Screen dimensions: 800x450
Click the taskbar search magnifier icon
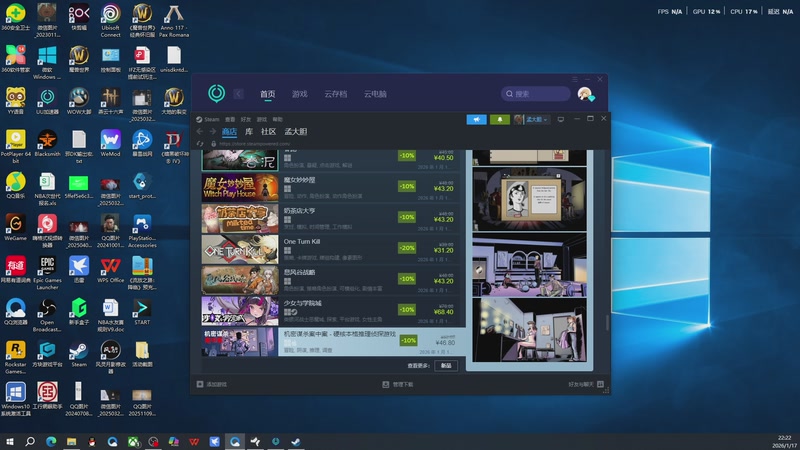pyautogui.click(x=30, y=441)
